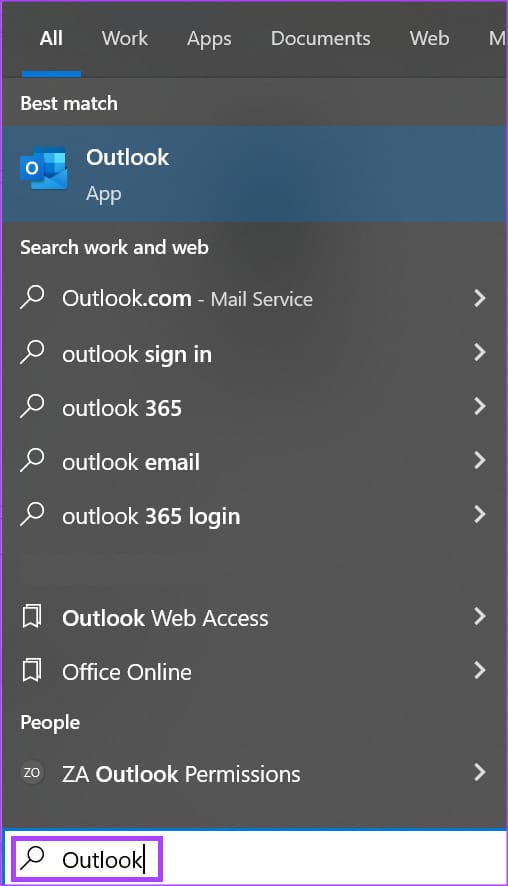
Task: Expand the outlook 365 login chevron
Action: (479, 514)
